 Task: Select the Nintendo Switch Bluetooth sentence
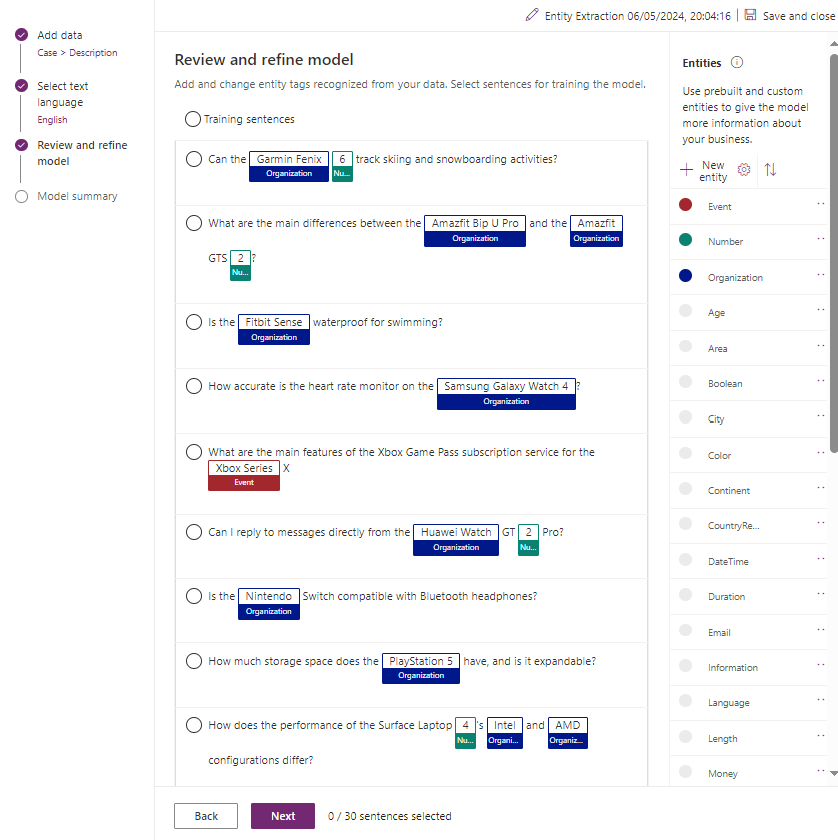194,596
